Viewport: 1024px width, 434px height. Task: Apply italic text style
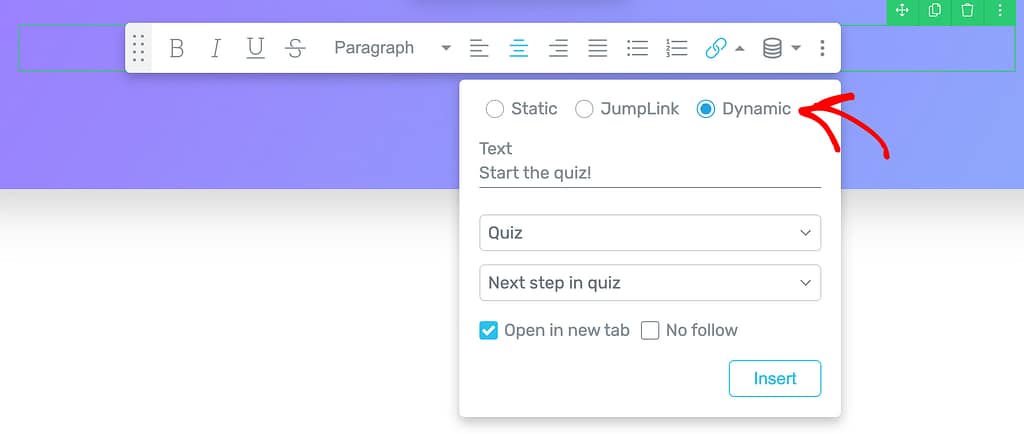coord(216,48)
